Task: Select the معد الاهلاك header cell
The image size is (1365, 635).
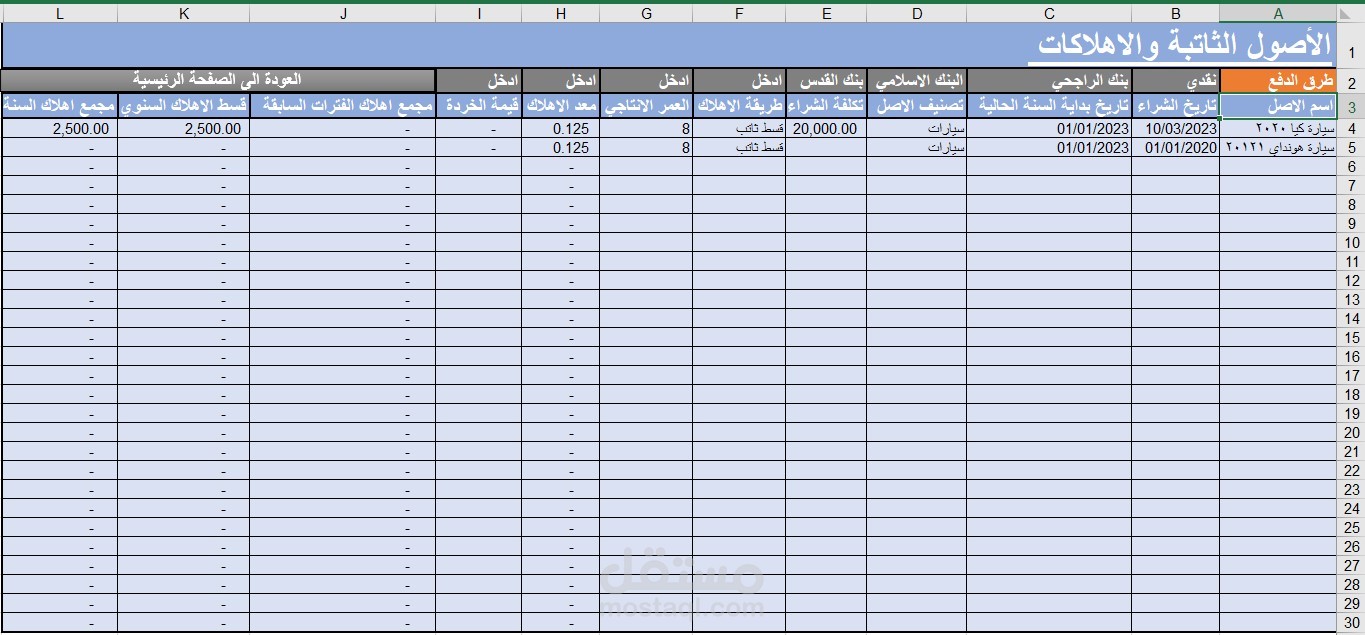Action: 560,106
